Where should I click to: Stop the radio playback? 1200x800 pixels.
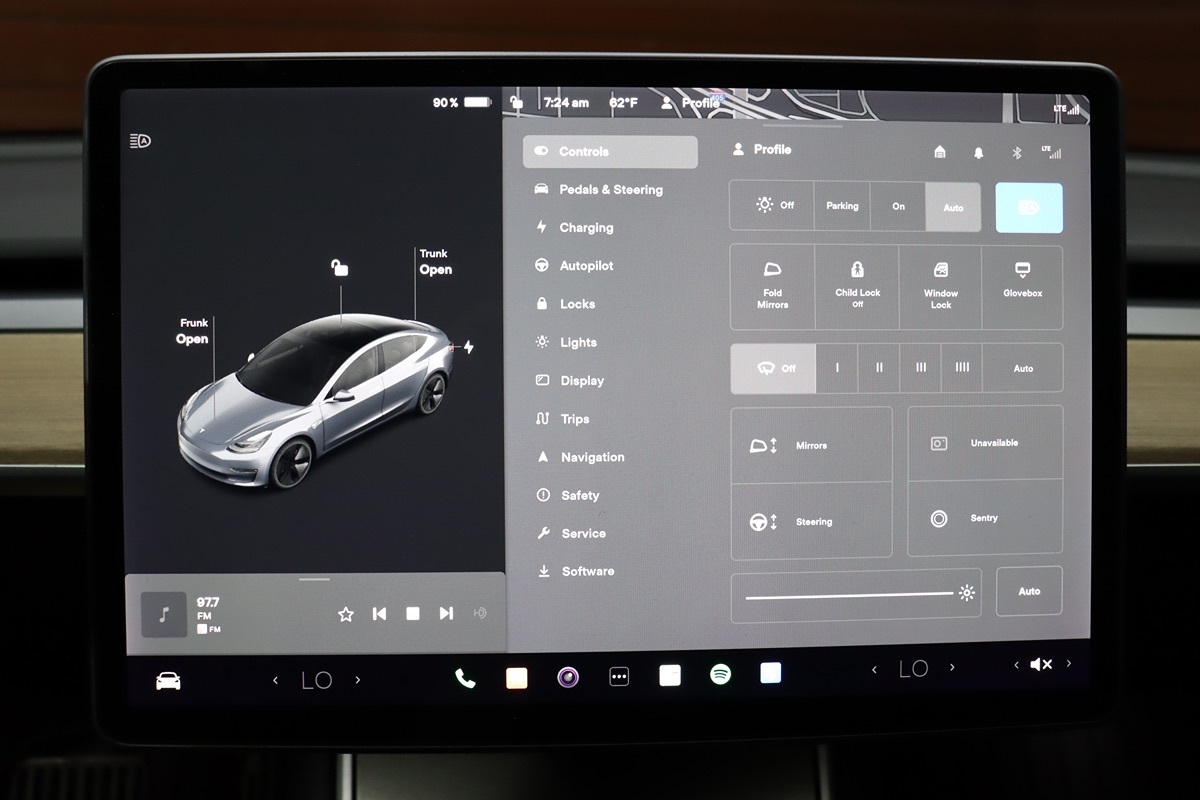click(x=412, y=614)
